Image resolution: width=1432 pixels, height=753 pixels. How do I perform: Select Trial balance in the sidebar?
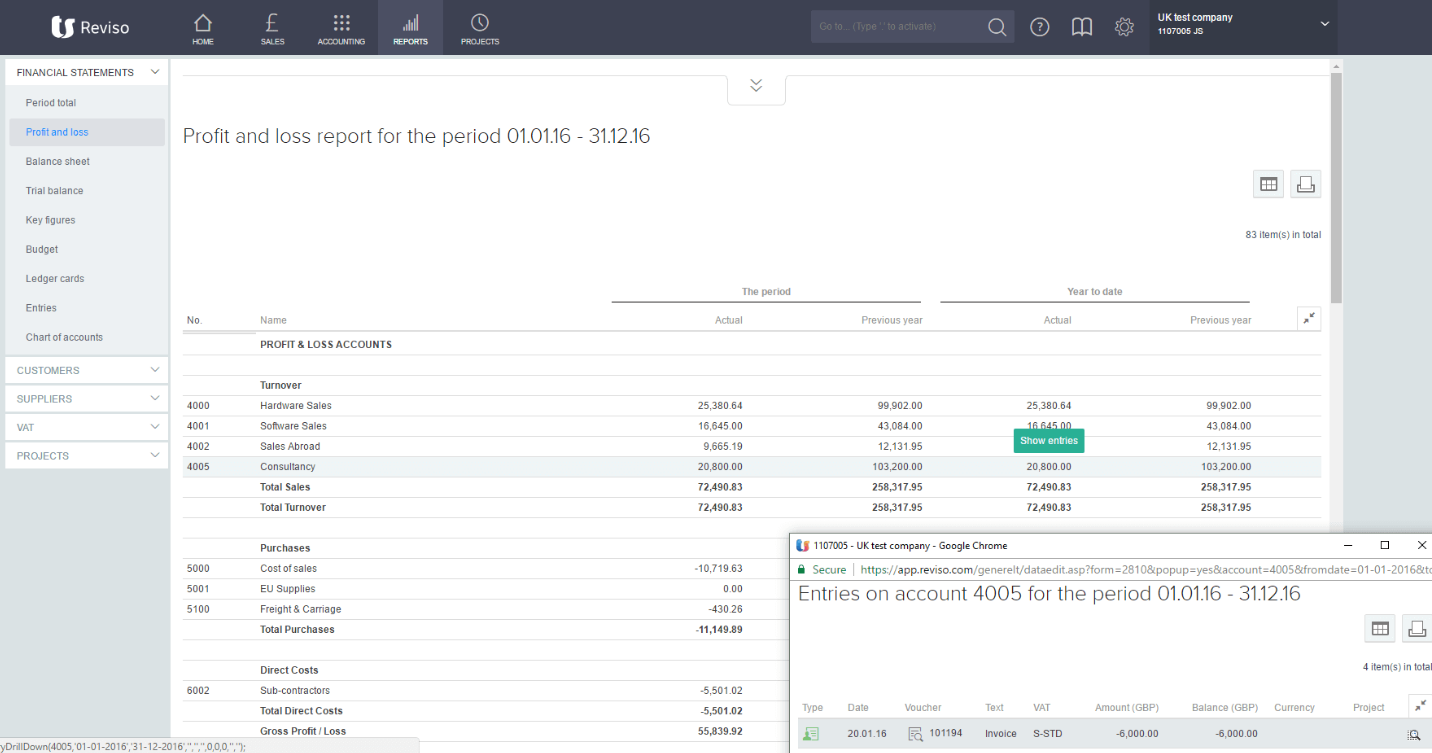(x=55, y=191)
